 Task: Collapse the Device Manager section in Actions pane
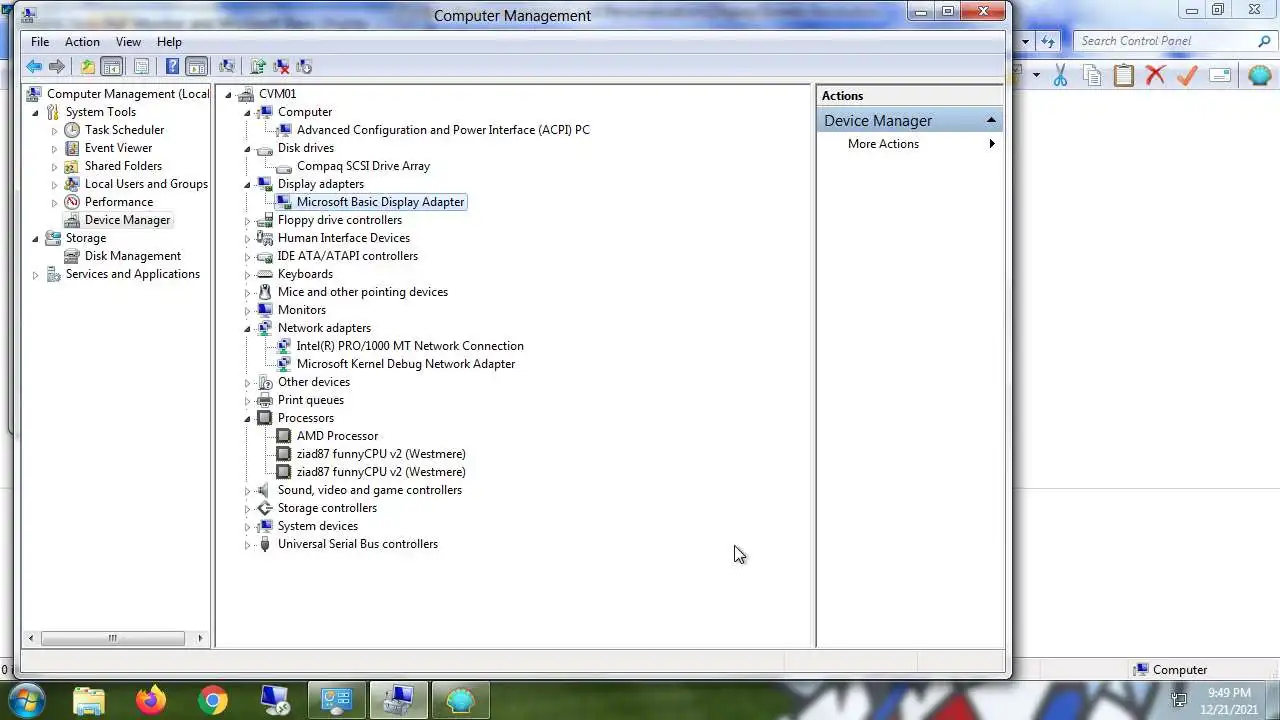click(x=991, y=120)
